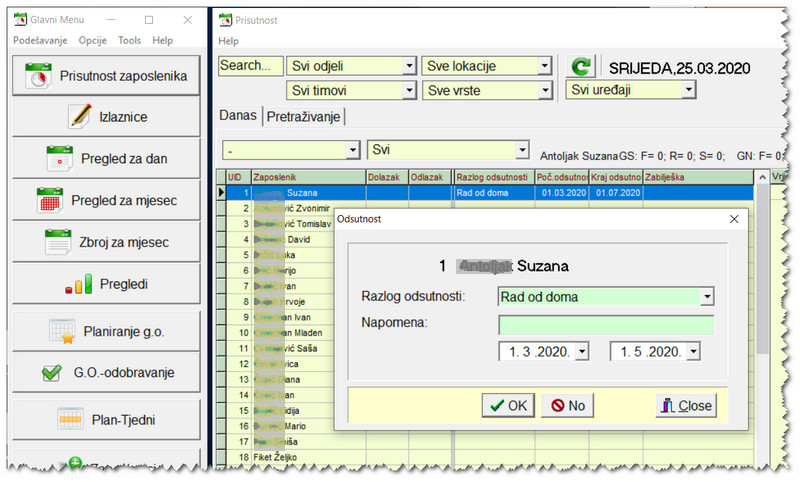Viewport: 800px width, 482px height.
Task: Open the end date 1.5.2020 picker
Action: click(693, 351)
